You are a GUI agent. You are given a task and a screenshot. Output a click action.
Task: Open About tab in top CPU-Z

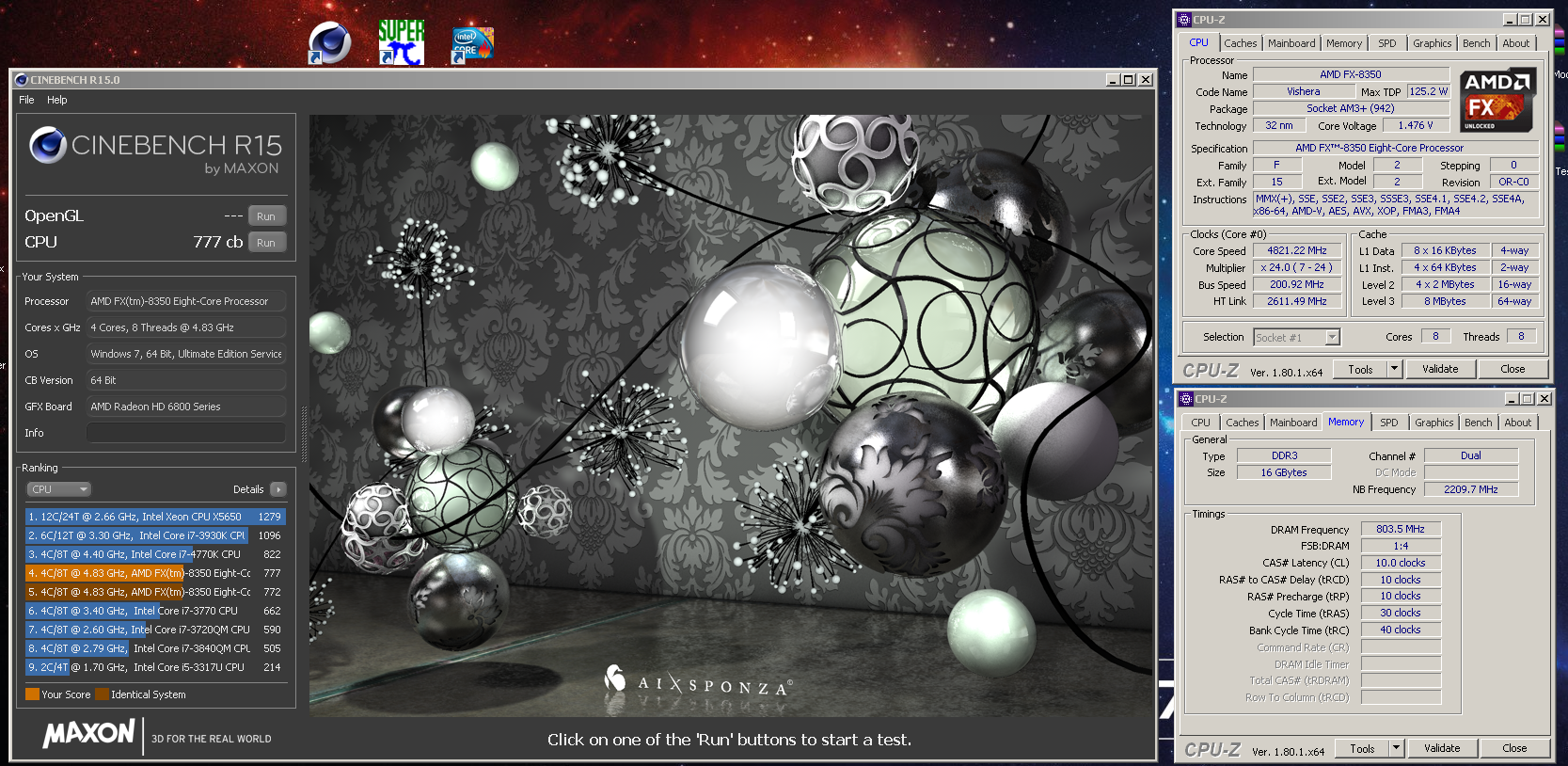click(x=1515, y=43)
